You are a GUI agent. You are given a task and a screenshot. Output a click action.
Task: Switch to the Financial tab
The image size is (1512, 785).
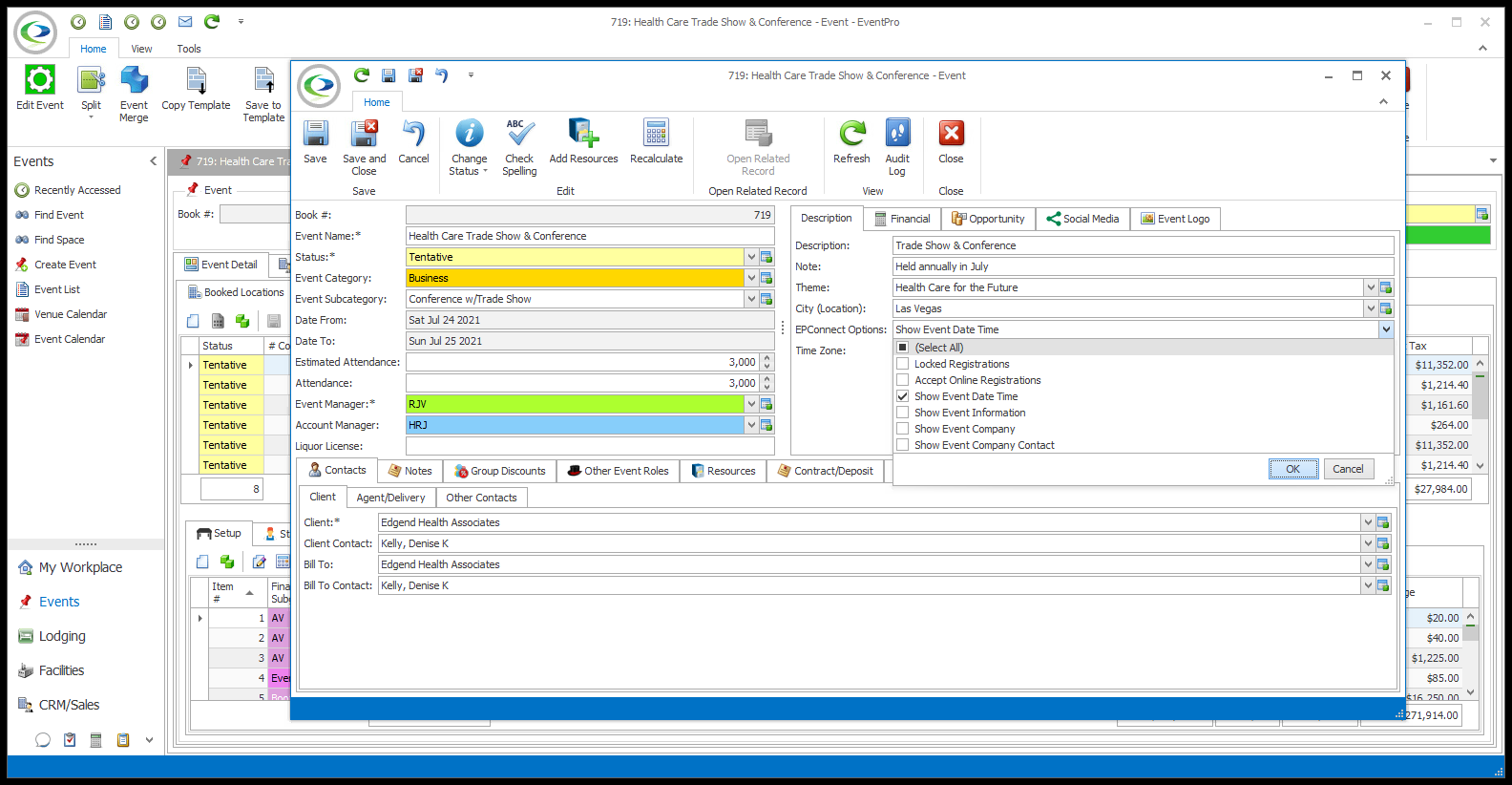tap(902, 219)
